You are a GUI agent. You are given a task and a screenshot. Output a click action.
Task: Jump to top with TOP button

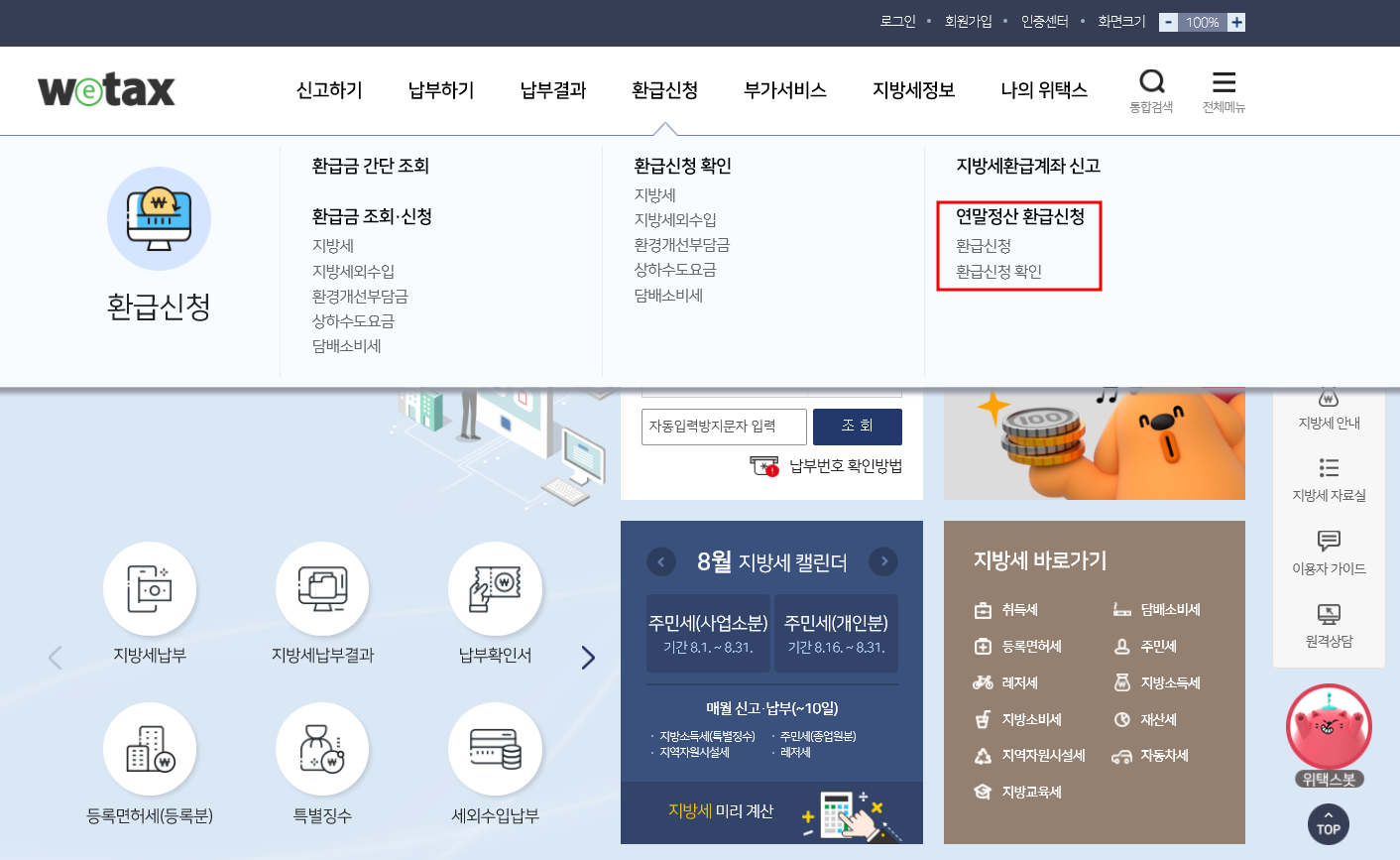coord(1329,824)
